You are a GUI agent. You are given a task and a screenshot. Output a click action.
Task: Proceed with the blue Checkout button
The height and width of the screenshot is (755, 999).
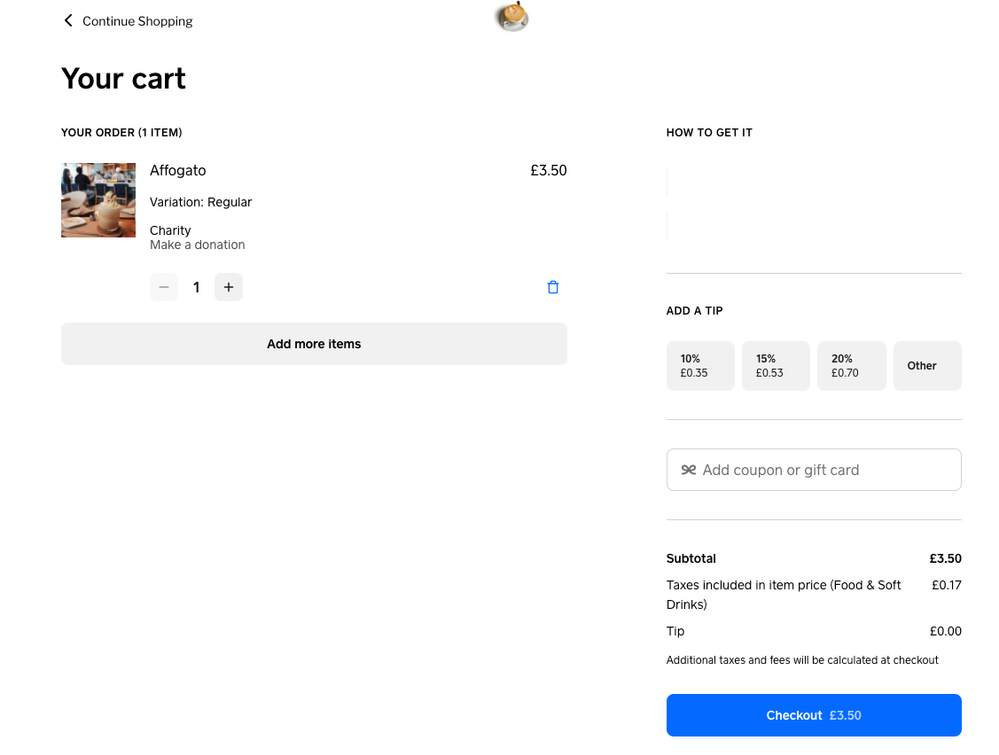(x=813, y=715)
